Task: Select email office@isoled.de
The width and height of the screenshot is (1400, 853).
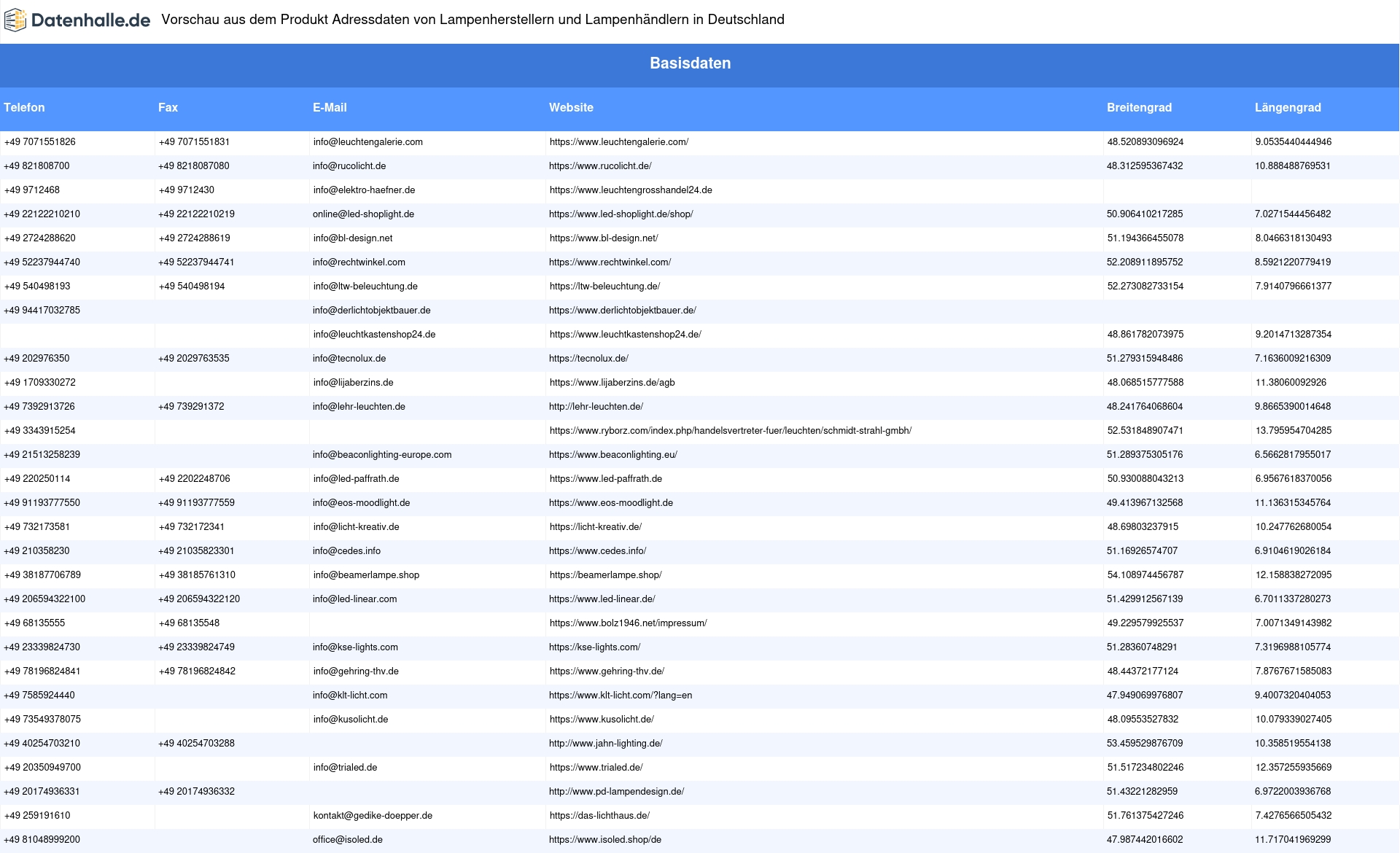Action: pos(348,840)
